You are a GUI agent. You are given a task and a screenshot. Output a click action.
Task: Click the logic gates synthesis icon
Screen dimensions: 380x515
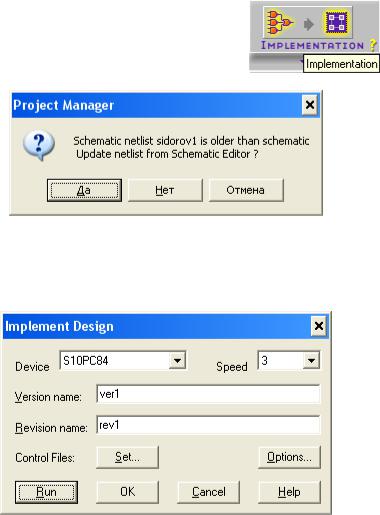pos(280,22)
